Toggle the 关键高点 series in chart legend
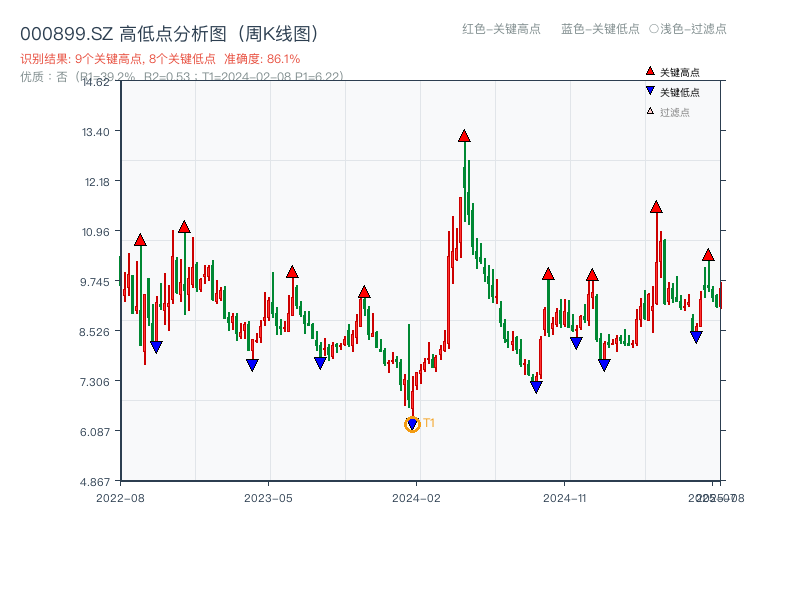This screenshot has width=800, height=600. pos(672,72)
